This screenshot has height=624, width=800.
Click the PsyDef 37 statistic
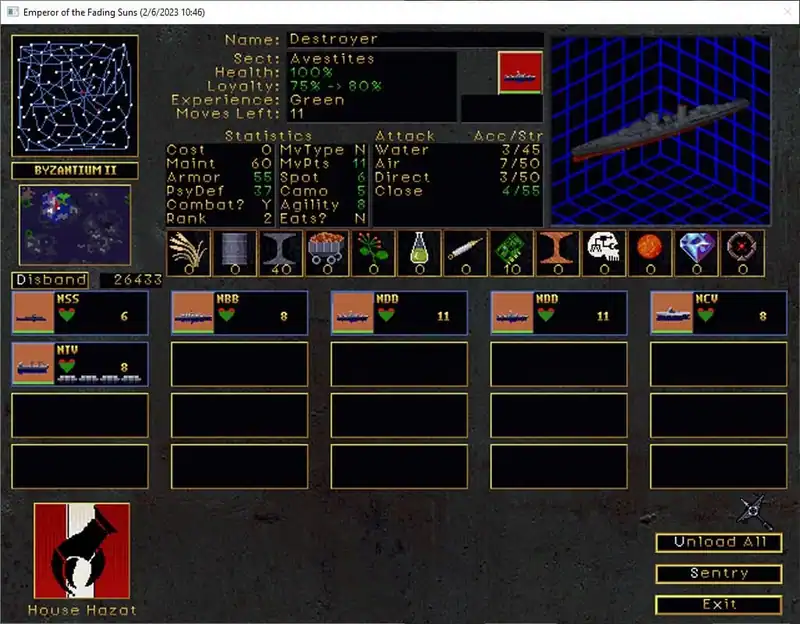click(219, 191)
